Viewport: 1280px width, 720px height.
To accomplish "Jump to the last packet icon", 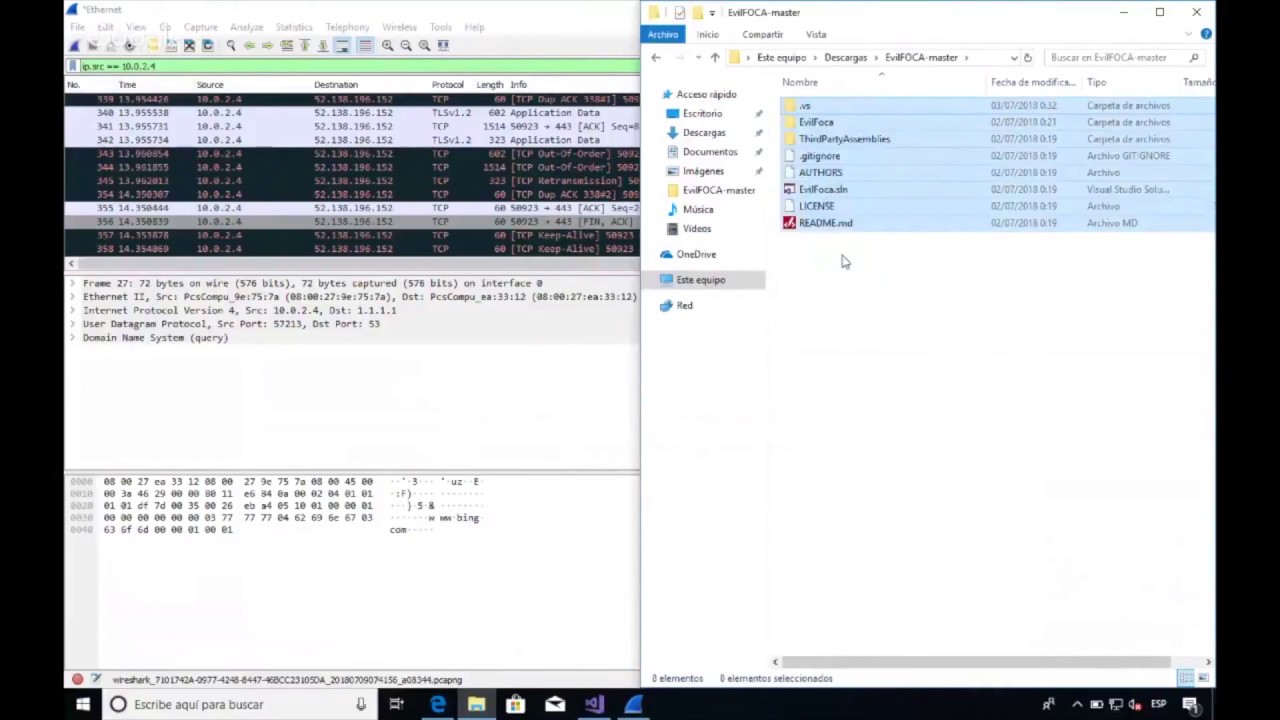I will click(322, 45).
